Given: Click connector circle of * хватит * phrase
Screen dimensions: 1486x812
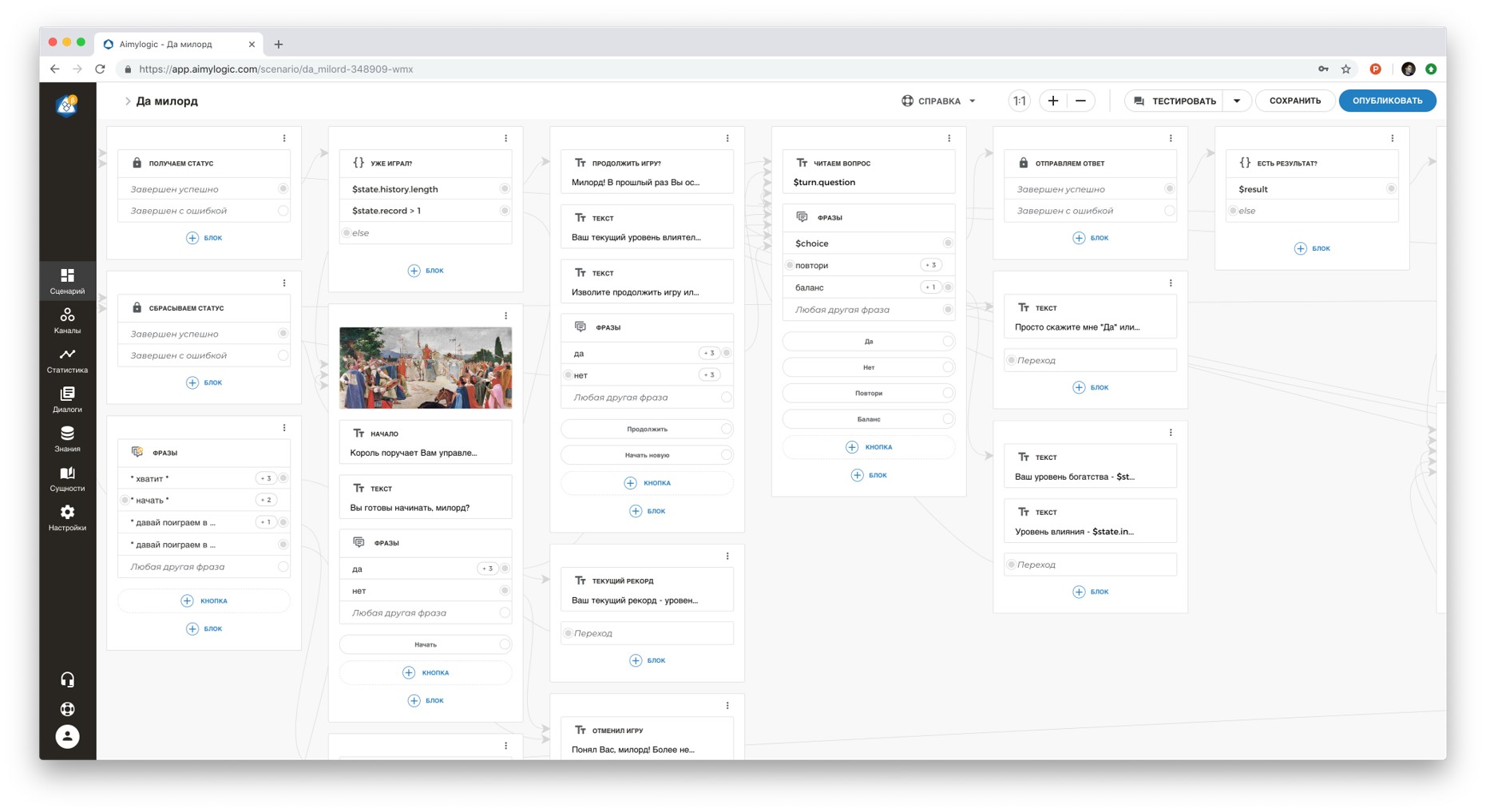Looking at the screenshot, I should [x=283, y=478].
